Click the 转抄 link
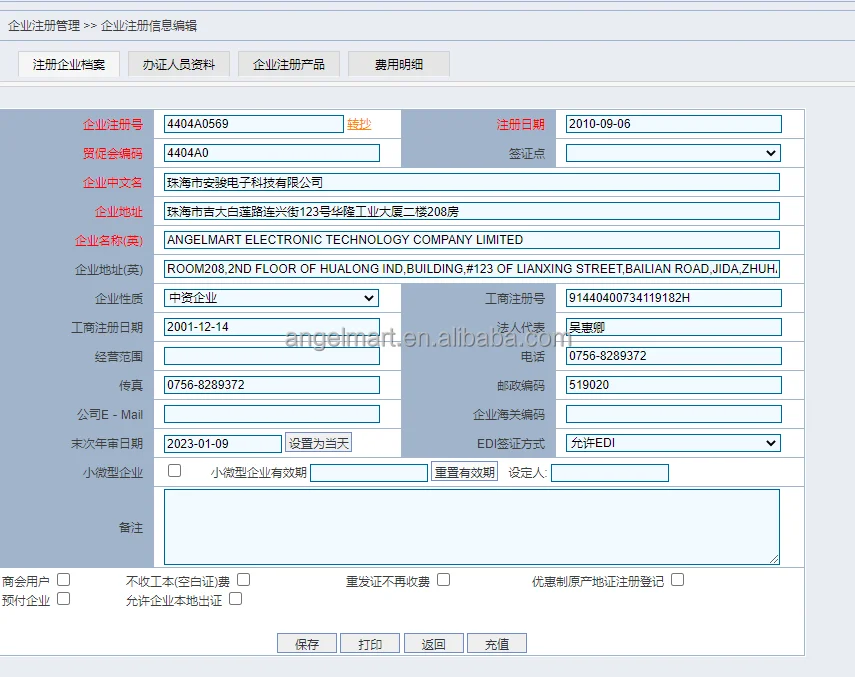 pos(359,124)
